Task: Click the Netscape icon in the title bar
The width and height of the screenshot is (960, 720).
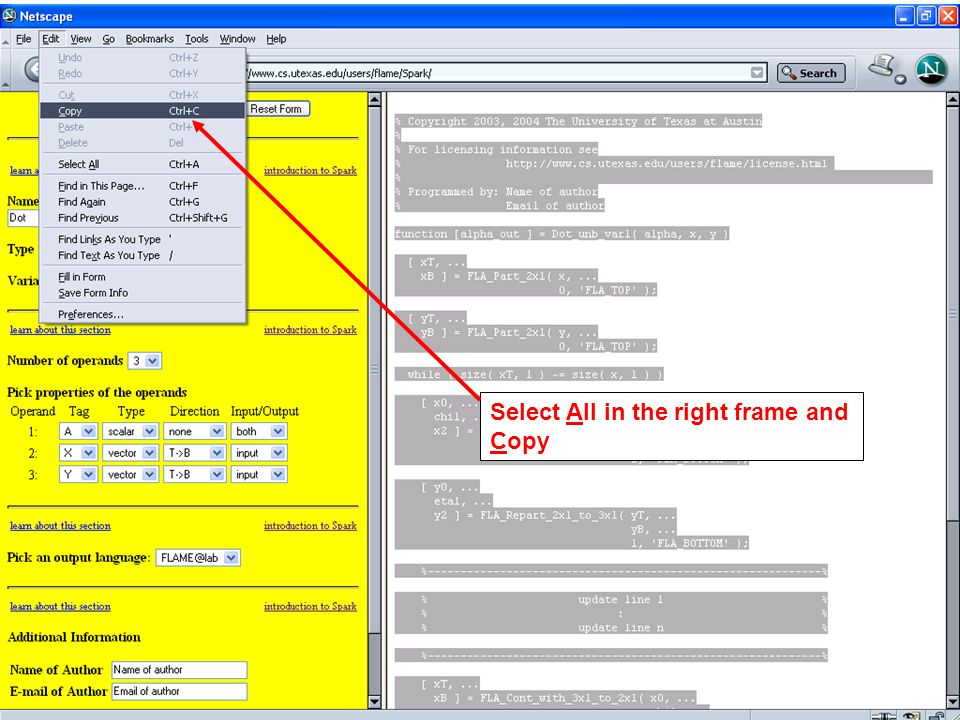Action: (x=9, y=15)
